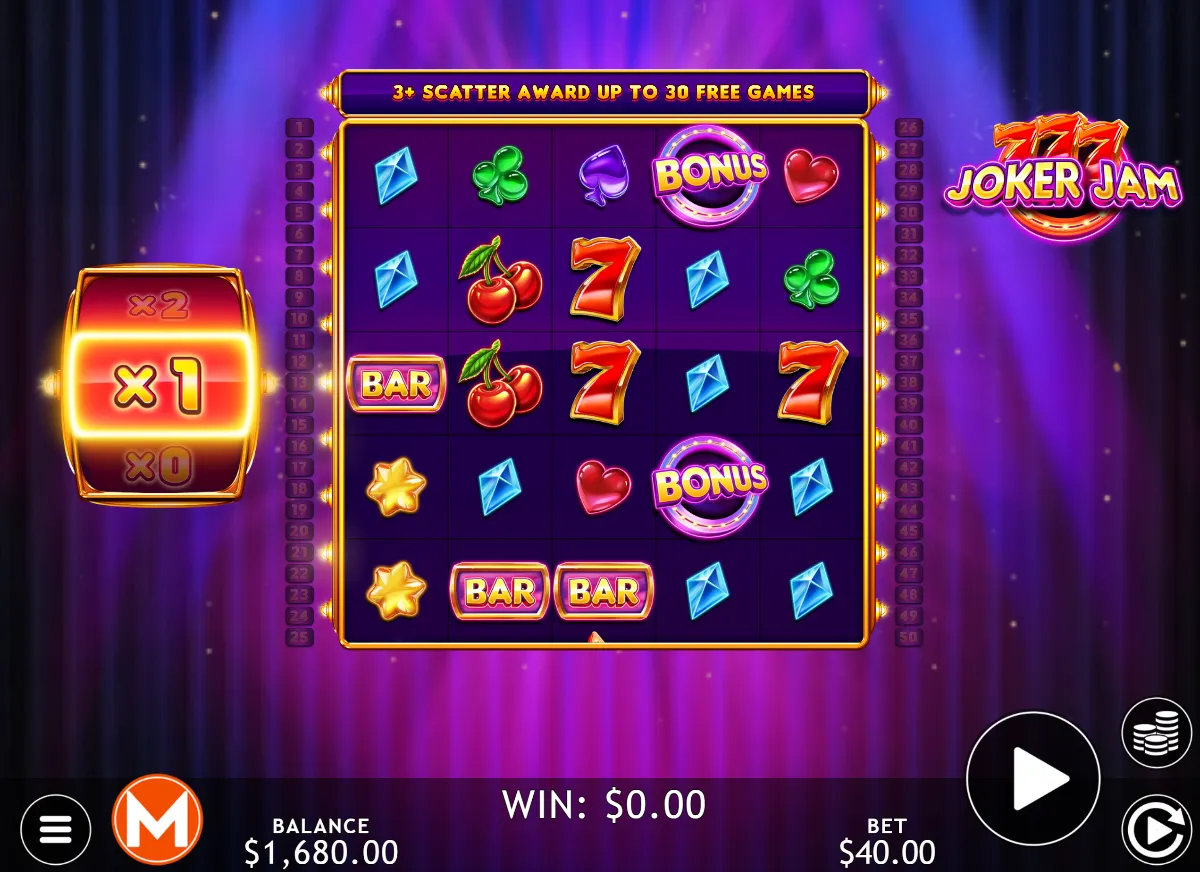Image resolution: width=1200 pixels, height=872 pixels.
Task: Click the purple spade symbol
Action: click(604, 176)
